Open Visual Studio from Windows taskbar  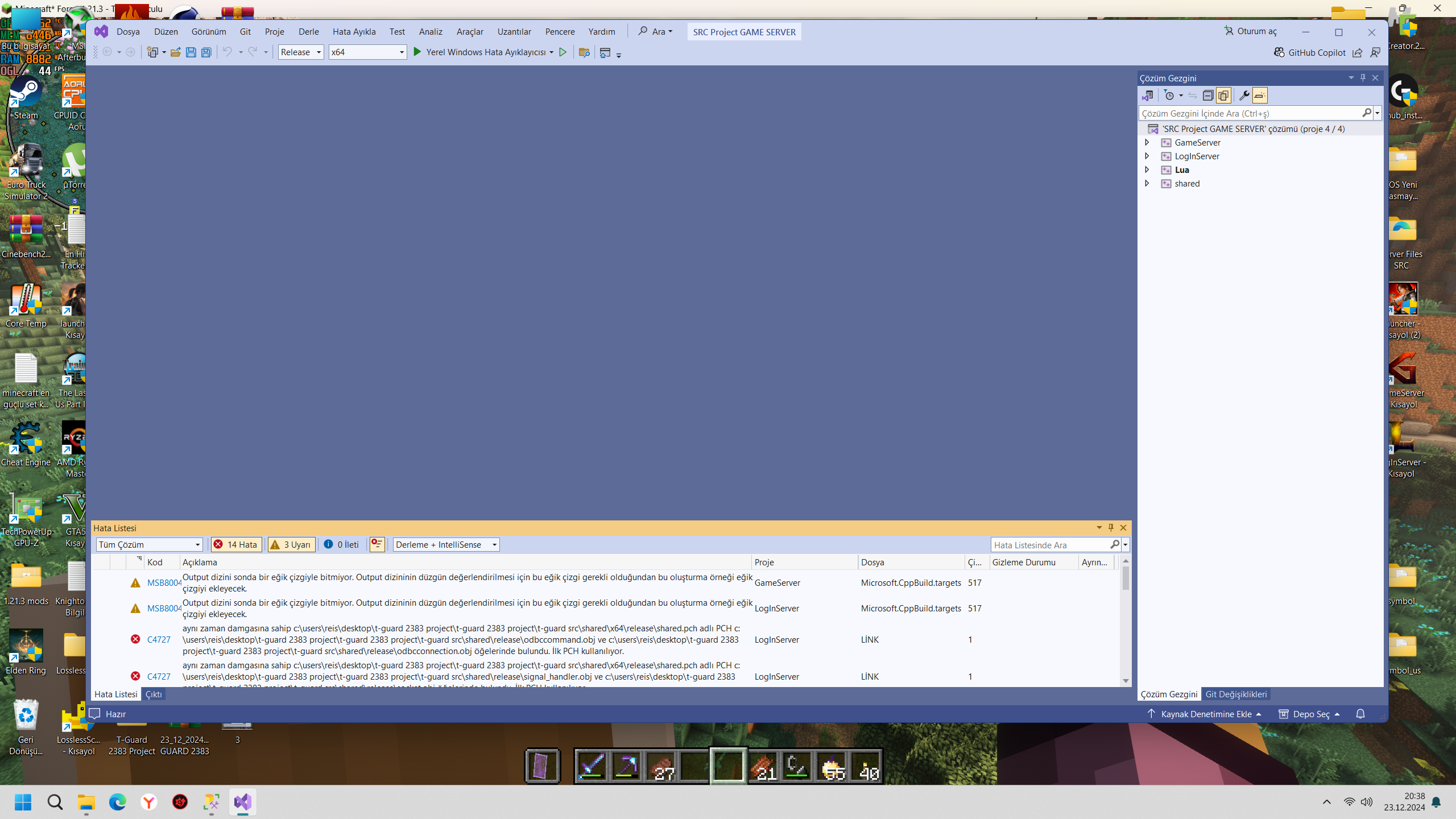(x=243, y=802)
